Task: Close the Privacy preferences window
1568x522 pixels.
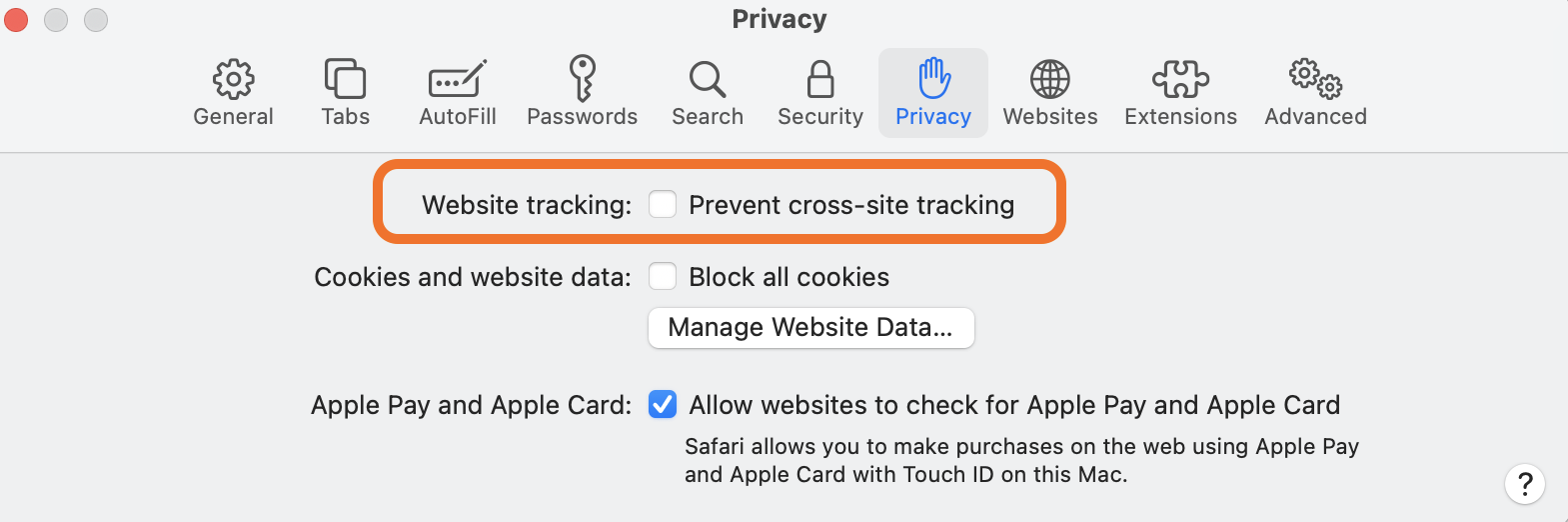Action: click(x=16, y=19)
